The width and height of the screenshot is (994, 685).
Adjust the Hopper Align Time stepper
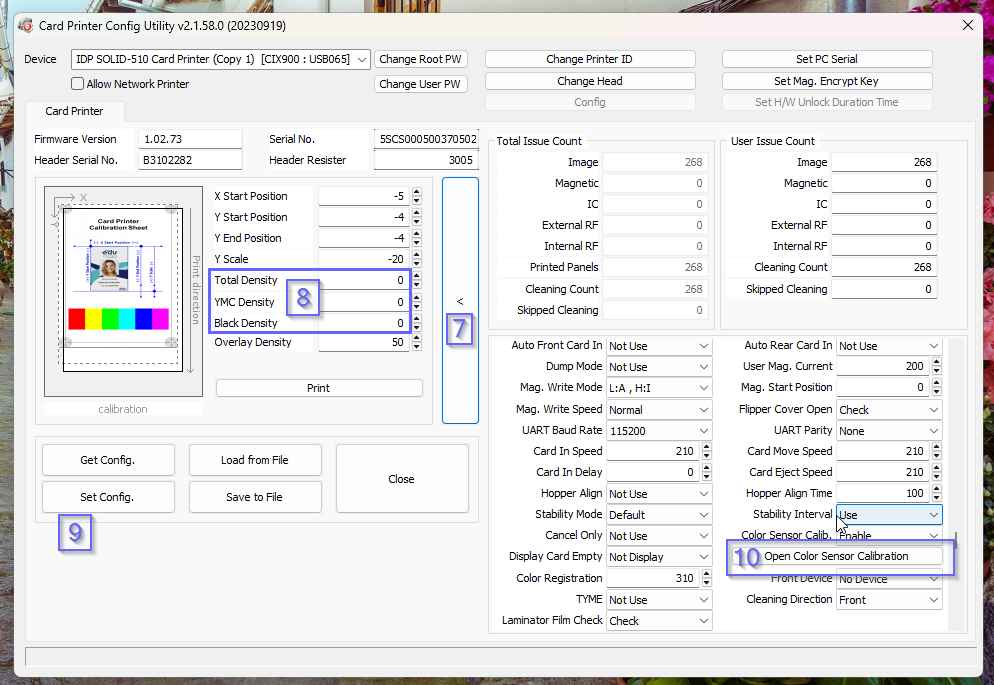coord(937,493)
